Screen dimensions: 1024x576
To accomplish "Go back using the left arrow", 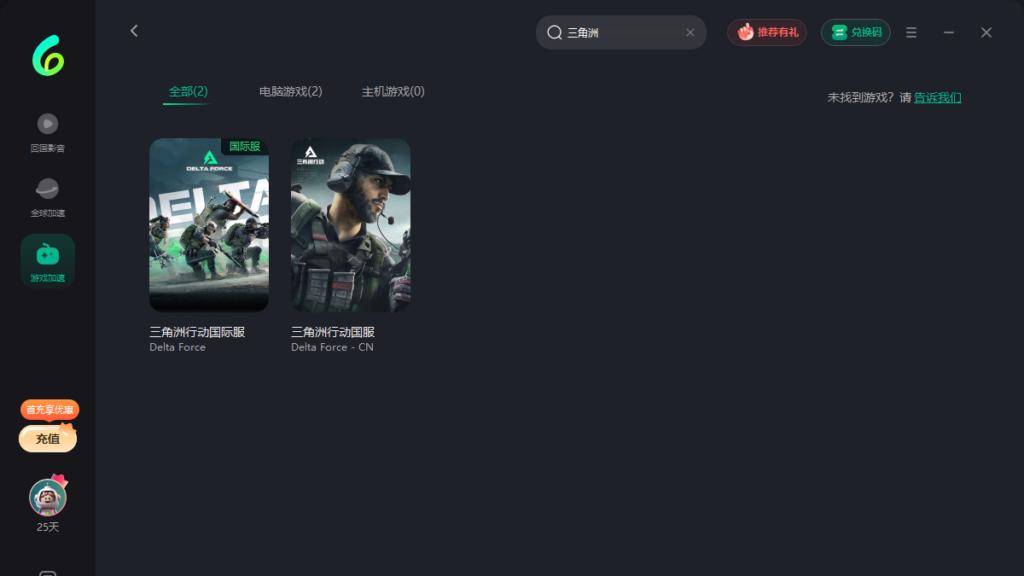I will (134, 31).
